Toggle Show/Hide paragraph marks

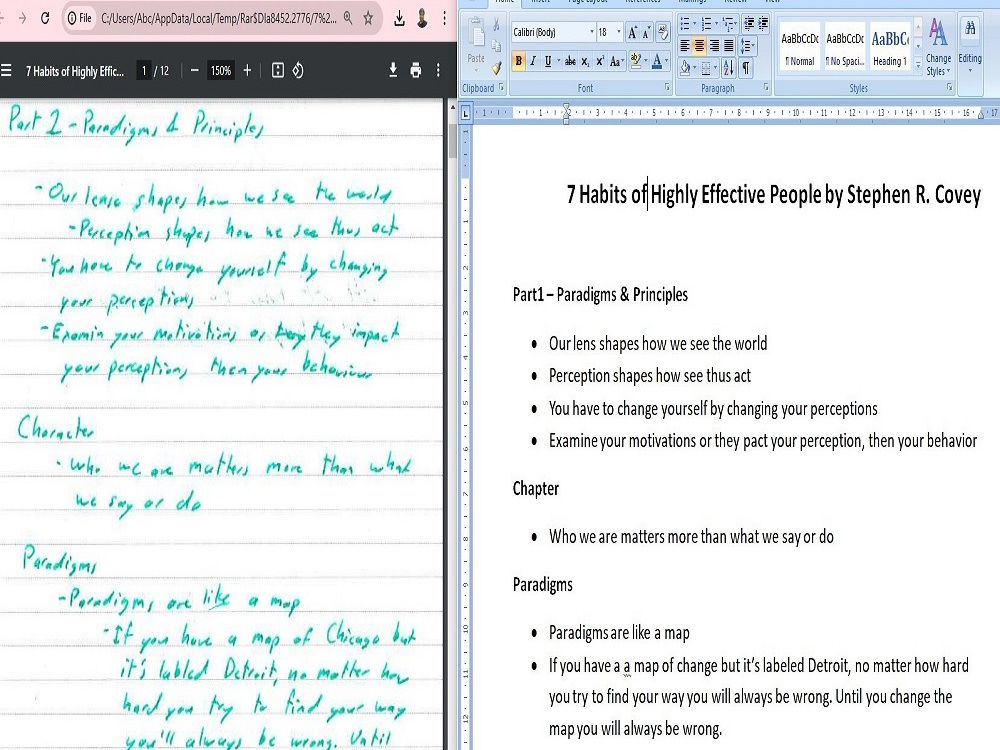746,67
